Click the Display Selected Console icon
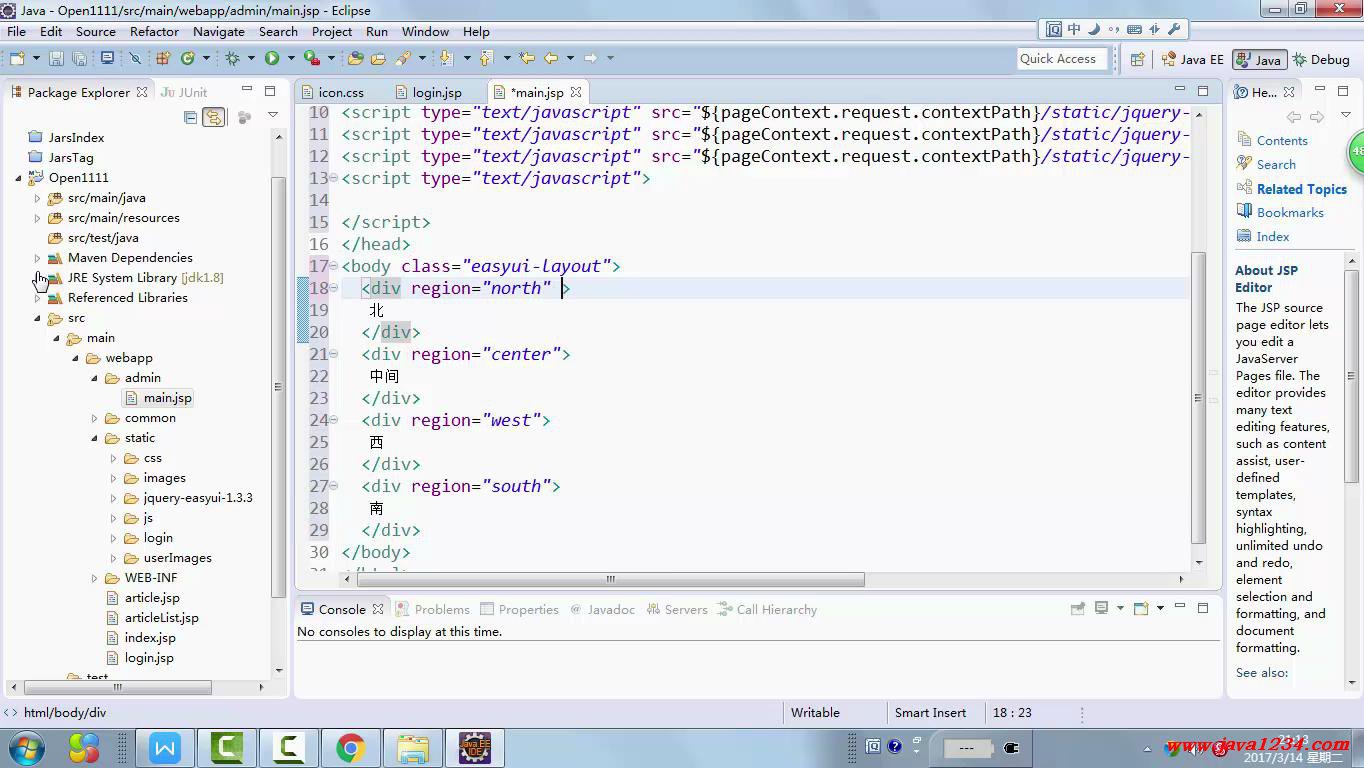The image size is (1364, 768). 1101,608
